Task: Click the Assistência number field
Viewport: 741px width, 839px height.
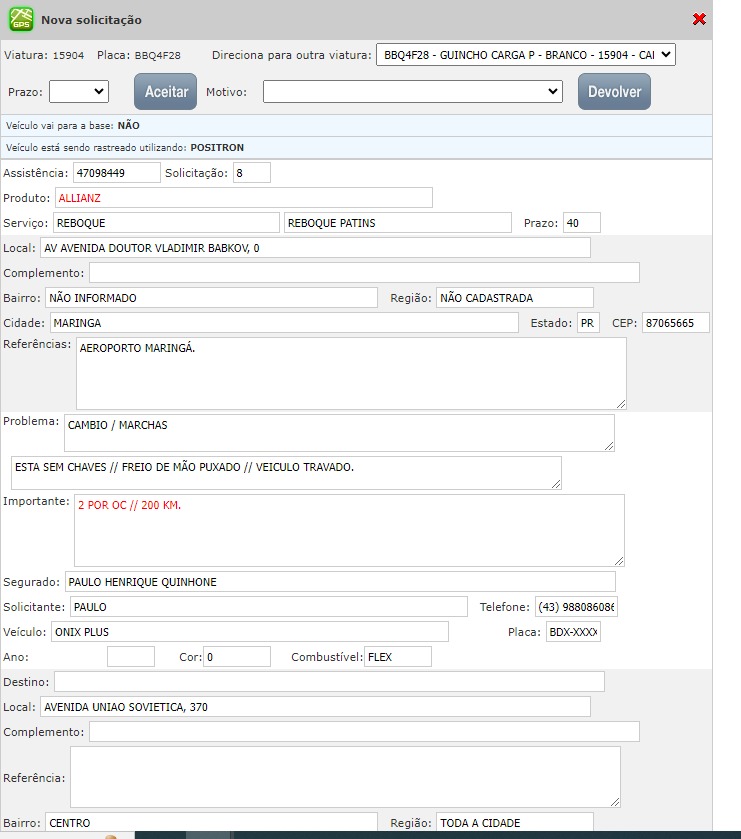Action: pyautogui.click(x=117, y=173)
